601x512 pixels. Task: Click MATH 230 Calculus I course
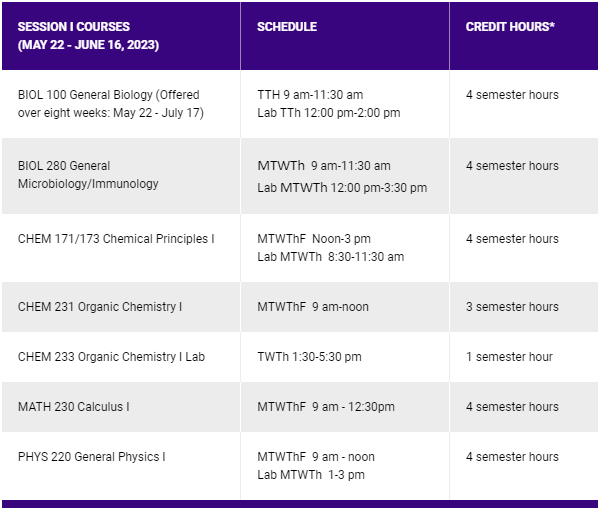click(x=74, y=406)
